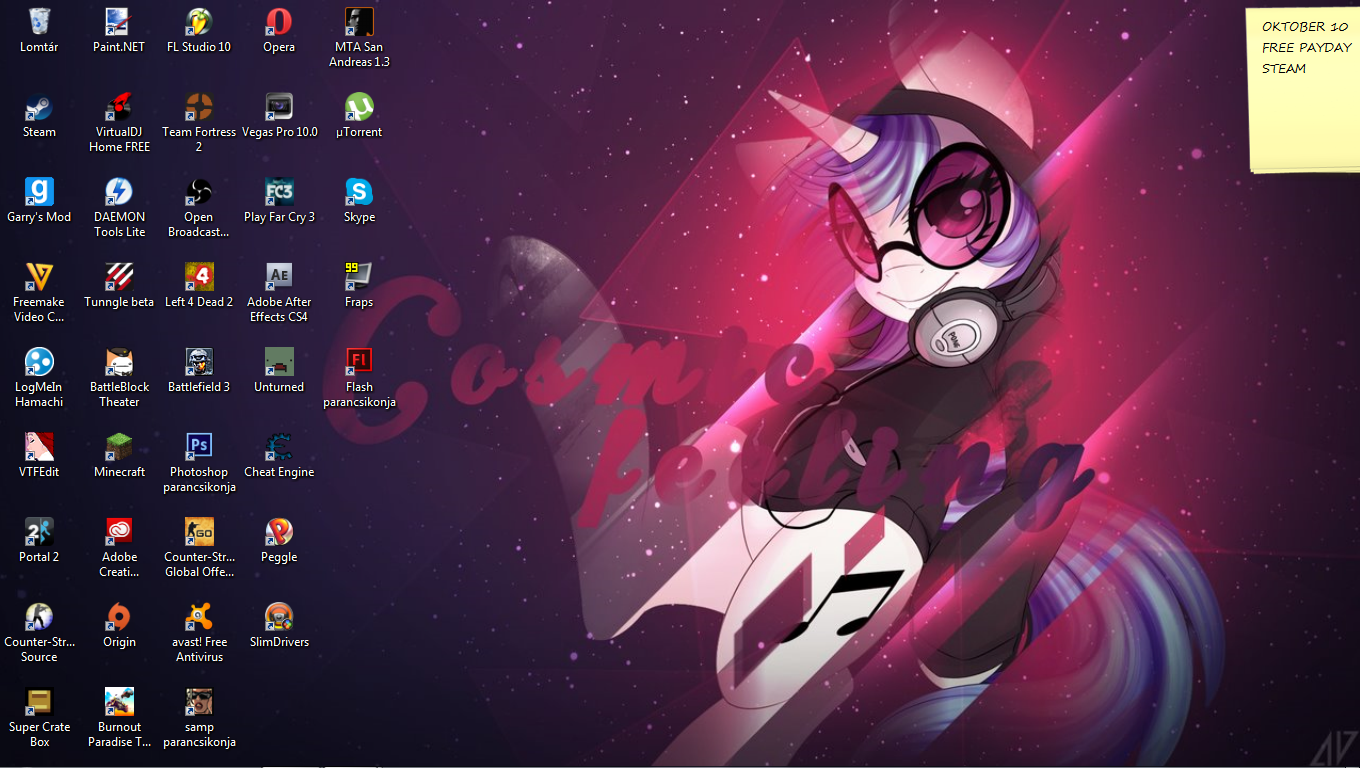Viewport: 1360px width, 768px height.
Task: Select the Opera browser icon
Action: (279, 21)
